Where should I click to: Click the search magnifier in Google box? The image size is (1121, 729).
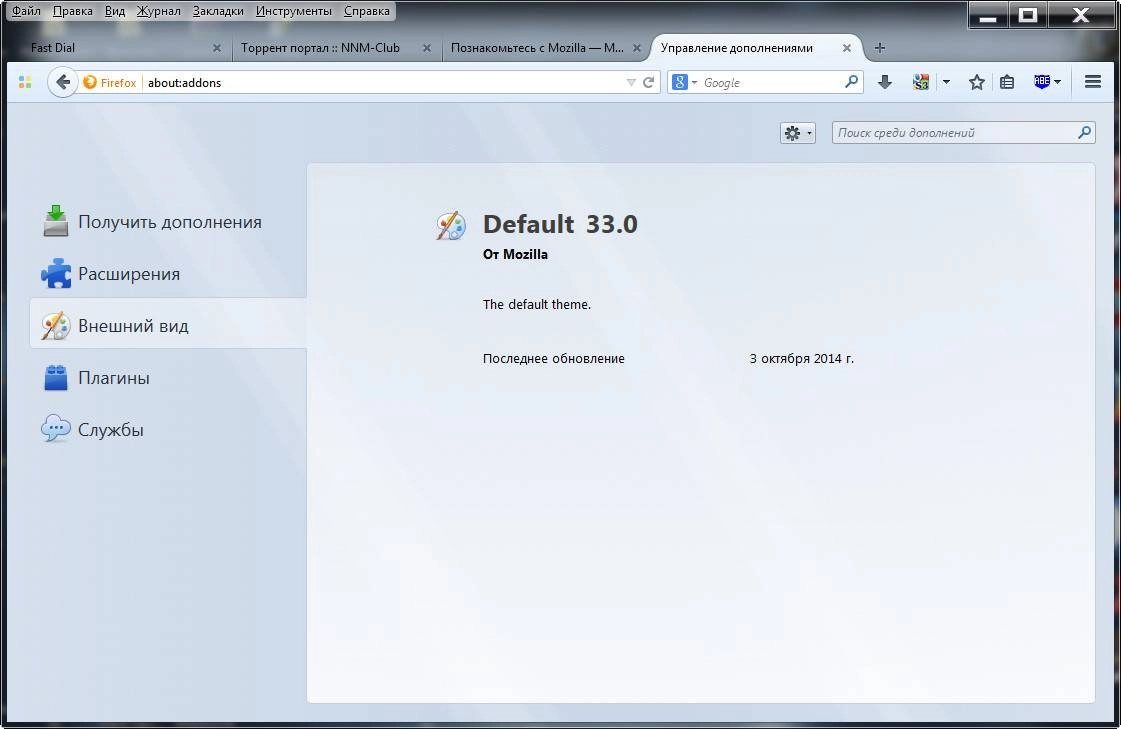851,82
